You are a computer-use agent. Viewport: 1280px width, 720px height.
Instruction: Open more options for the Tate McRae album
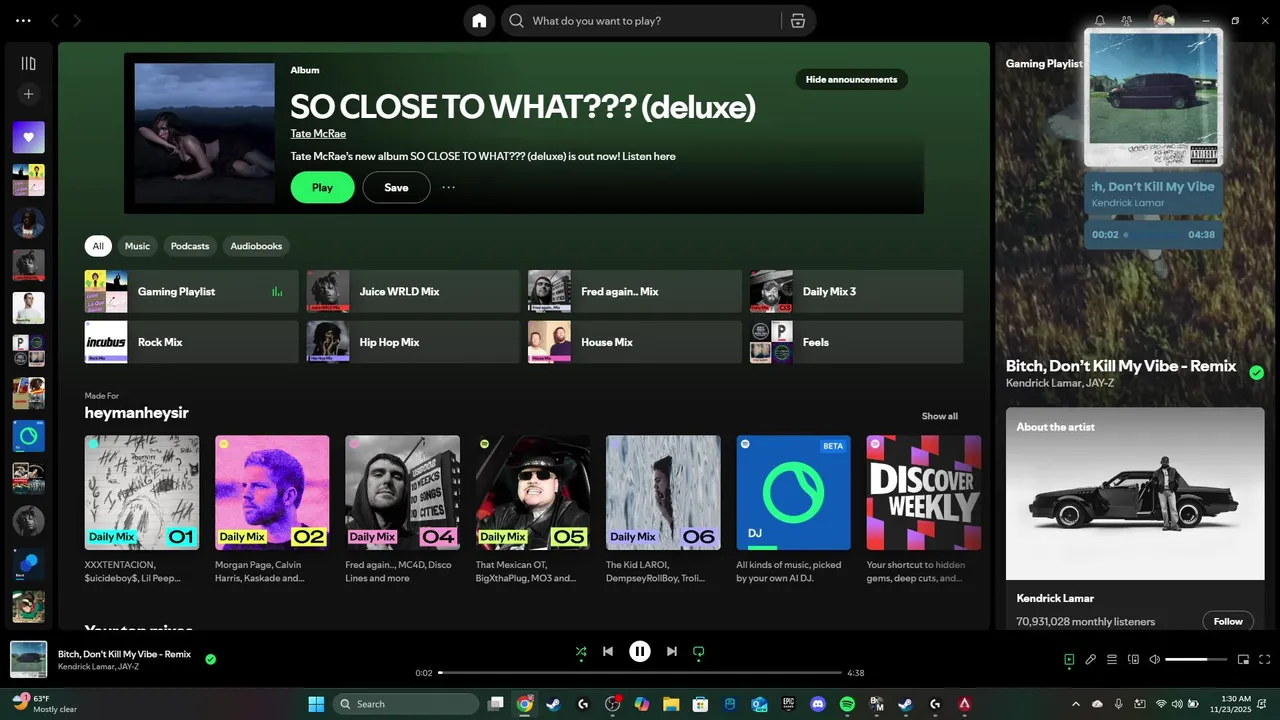448,187
